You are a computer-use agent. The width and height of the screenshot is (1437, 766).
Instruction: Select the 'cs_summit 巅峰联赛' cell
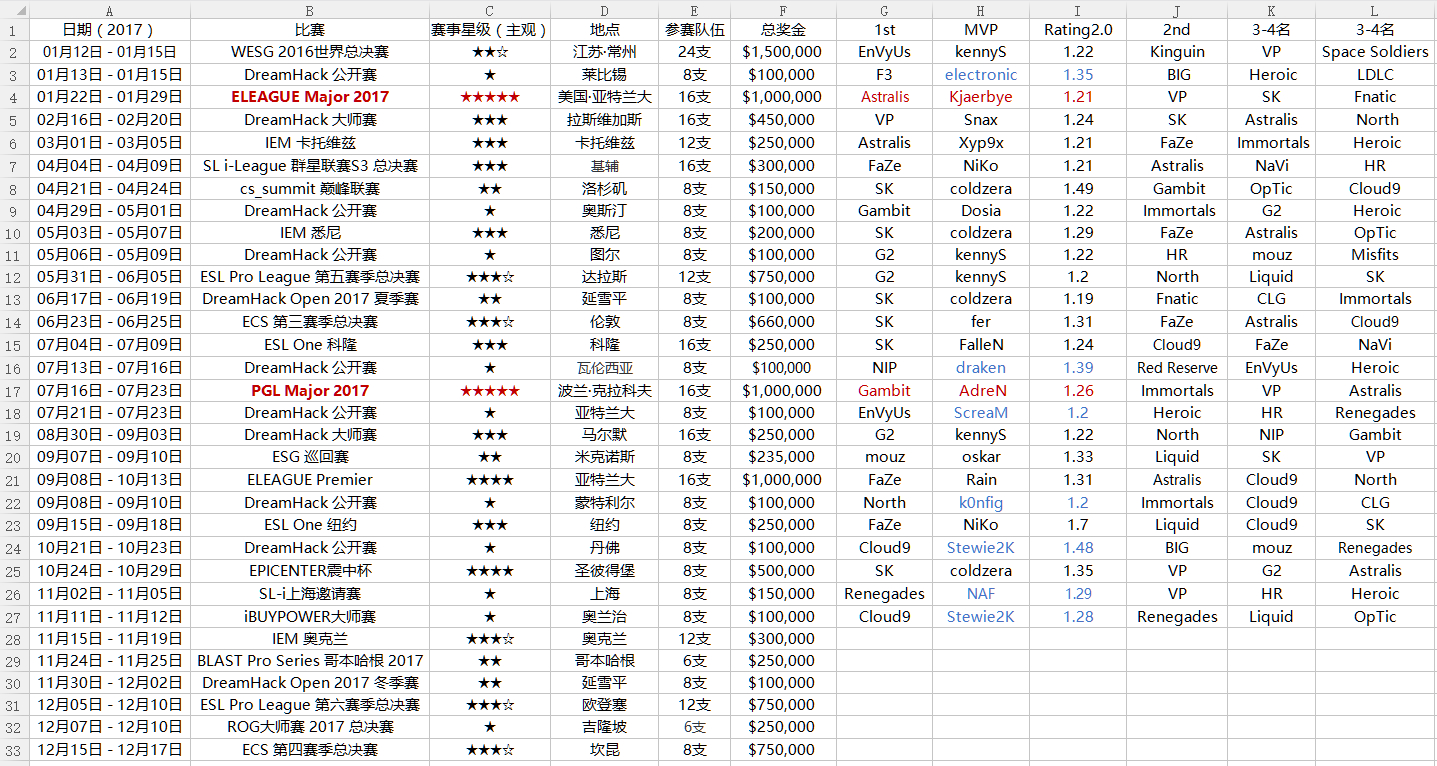310,188
